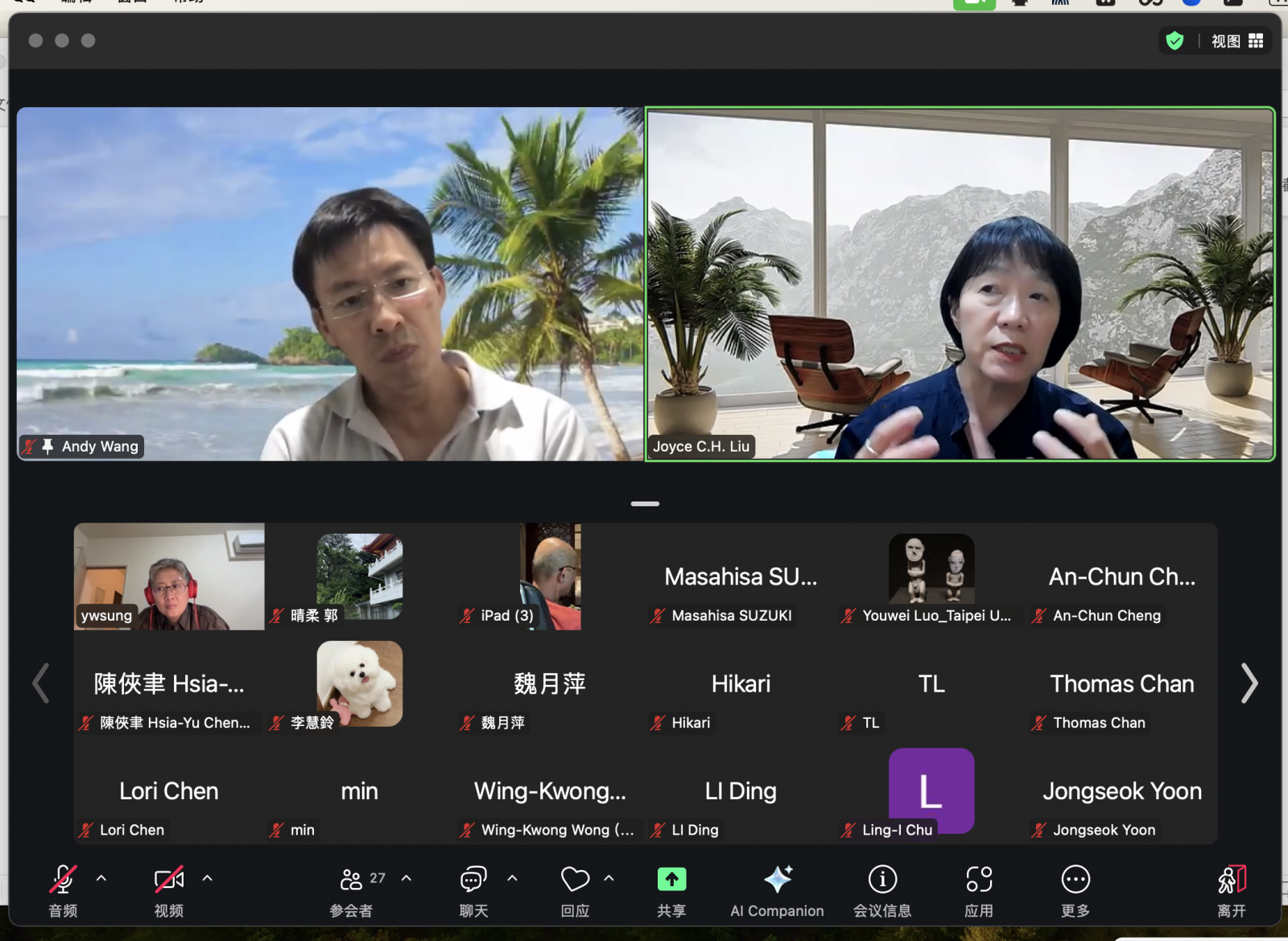The height and width of the screenshot is (941, 1288).
Task: Click the 离开 leave meeting button
Action: click(x=1232, y=881)
